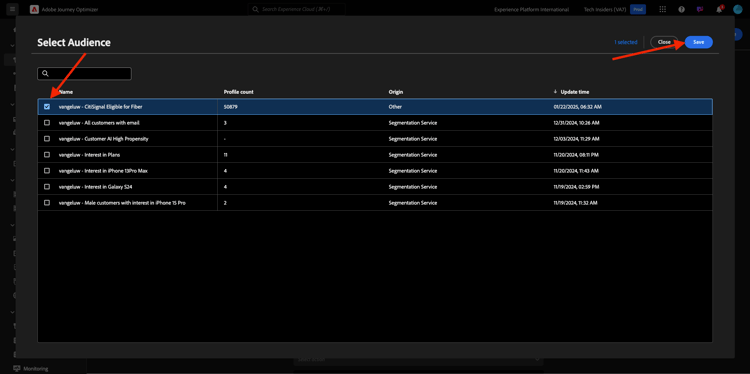Click the Adobe logo in the header
750x374 pixels.
point(34,9)
